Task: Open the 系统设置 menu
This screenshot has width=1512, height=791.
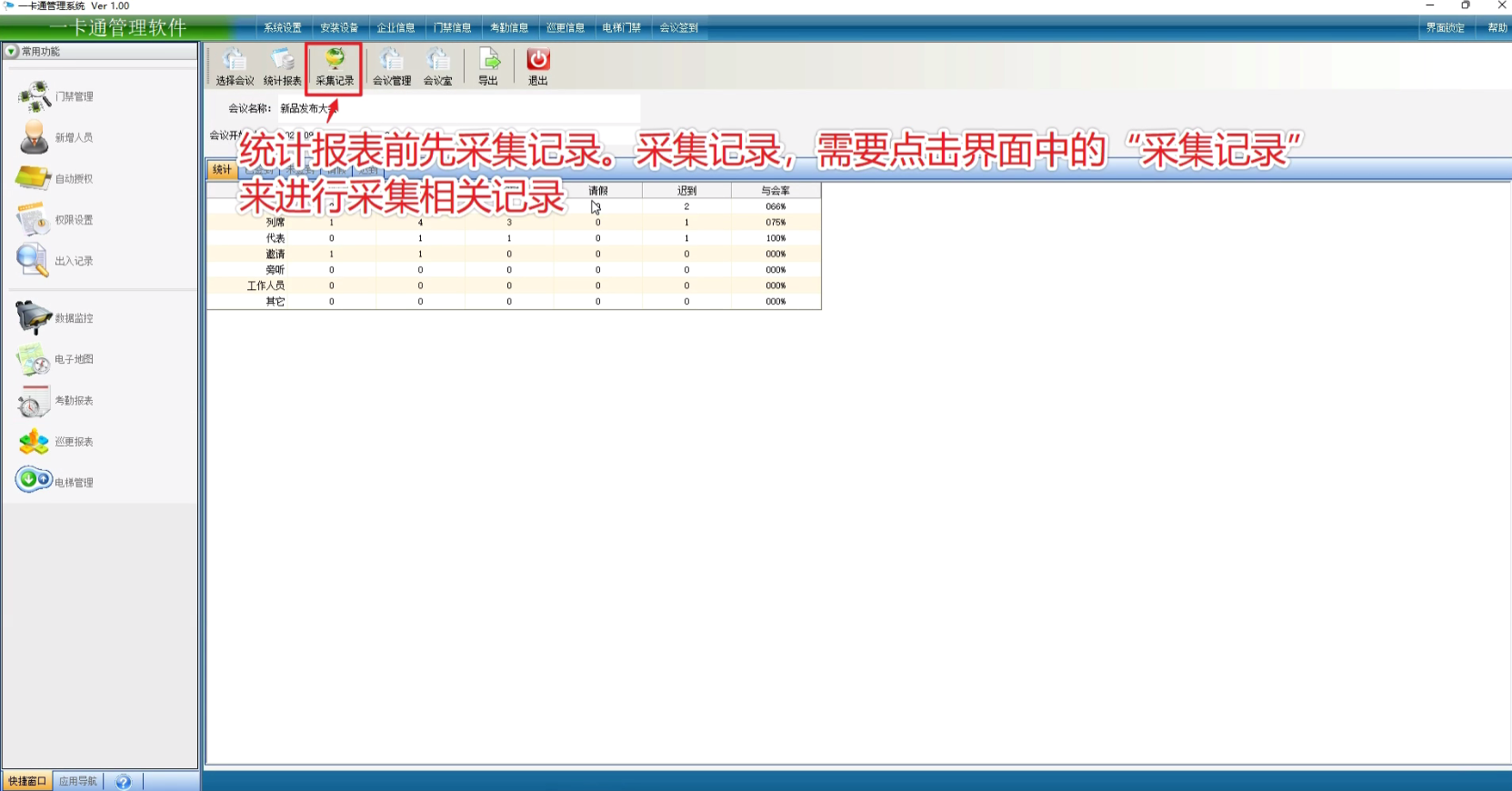Action: coord(283,28)
